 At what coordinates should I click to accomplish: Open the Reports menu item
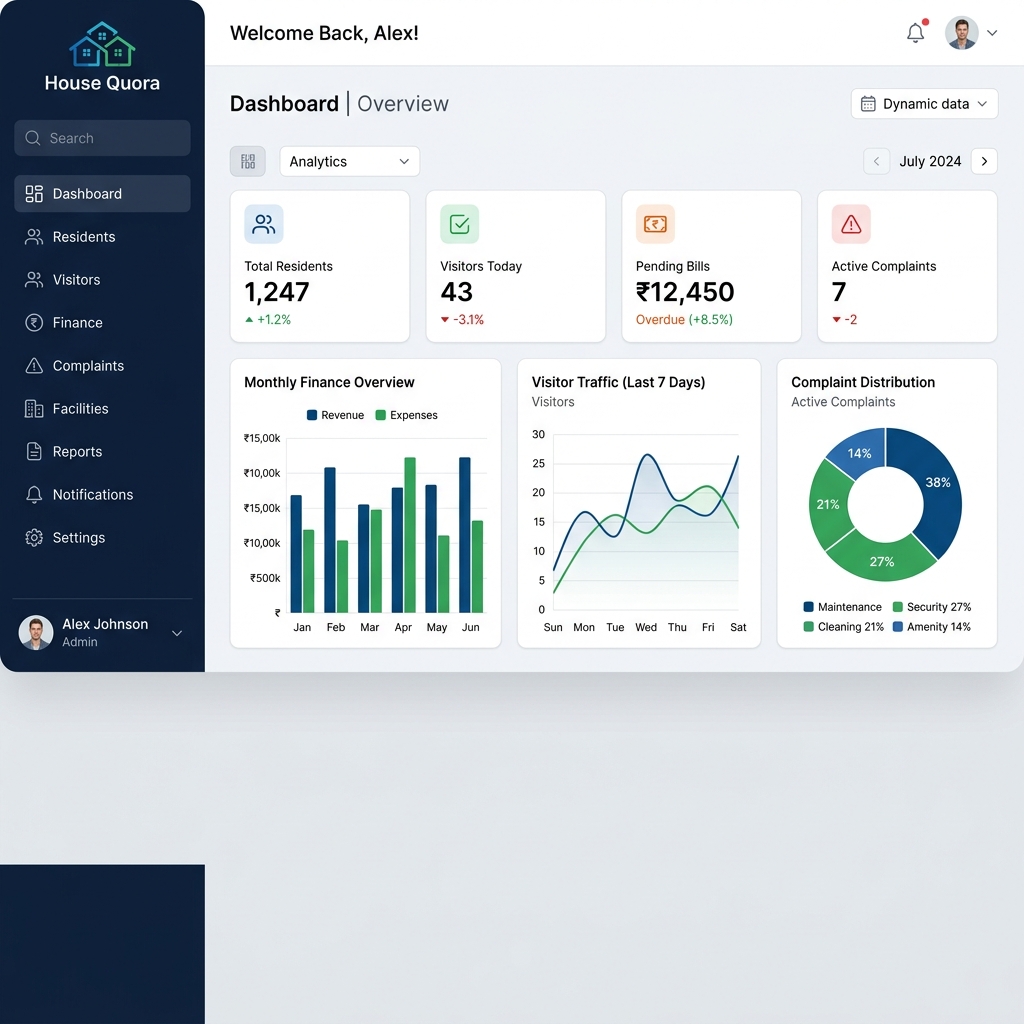pyautogui.click(x=103, y=451)
